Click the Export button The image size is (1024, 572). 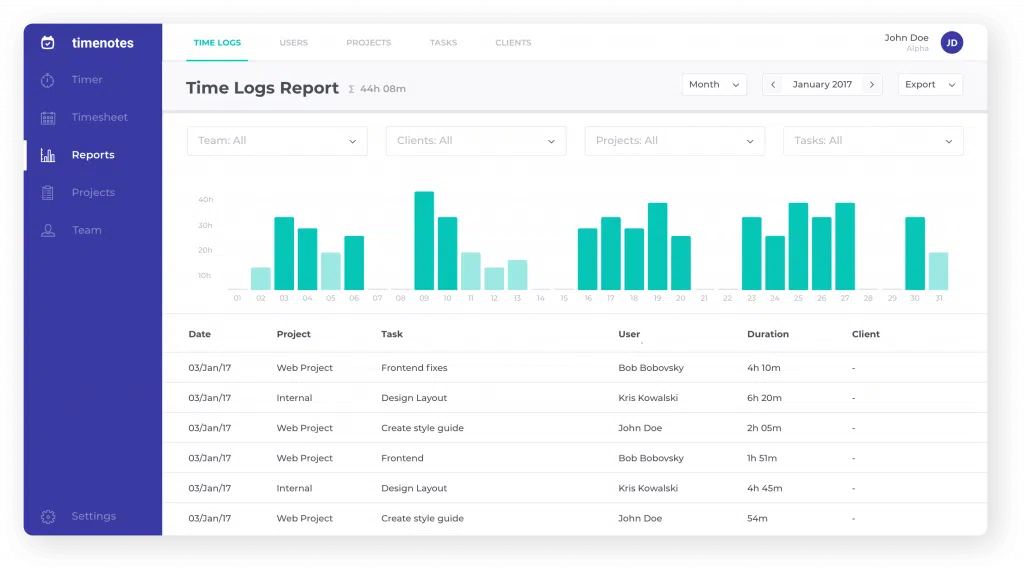pyautogui.click(x=930, y=85)
